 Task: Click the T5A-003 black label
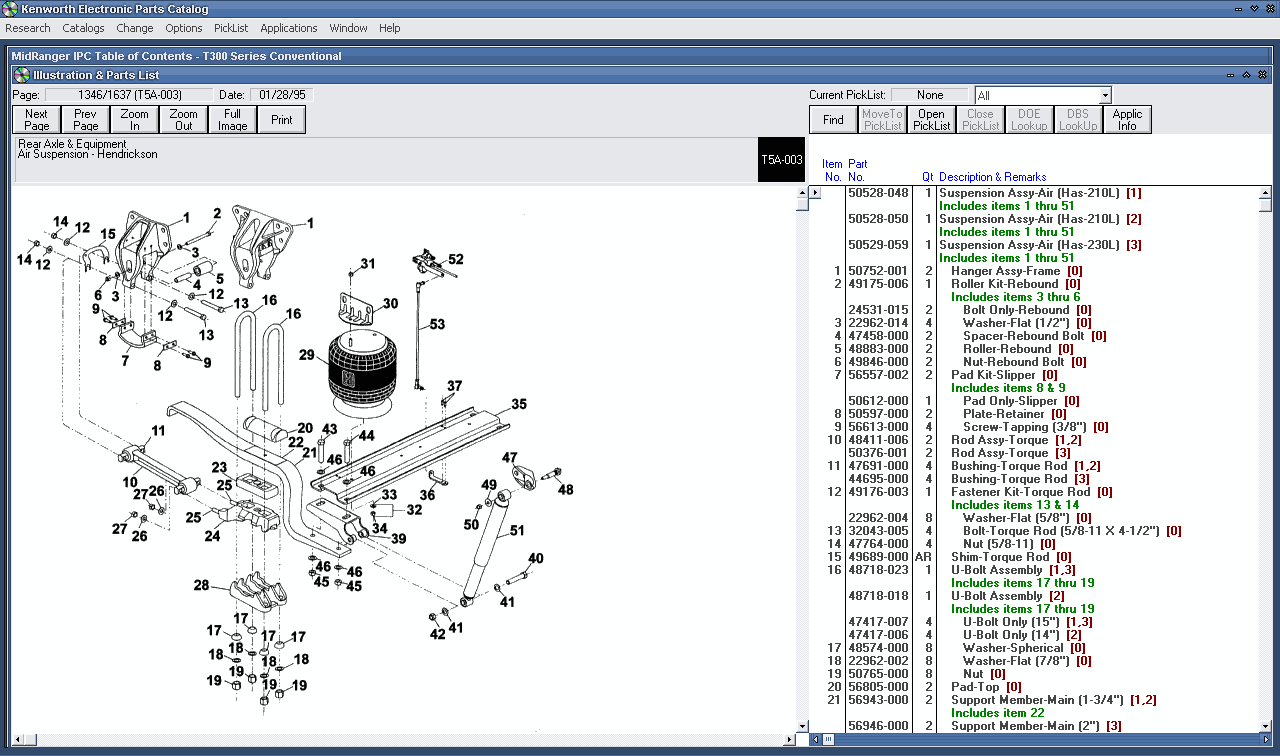pyautogui.click(x=781, y=160)
